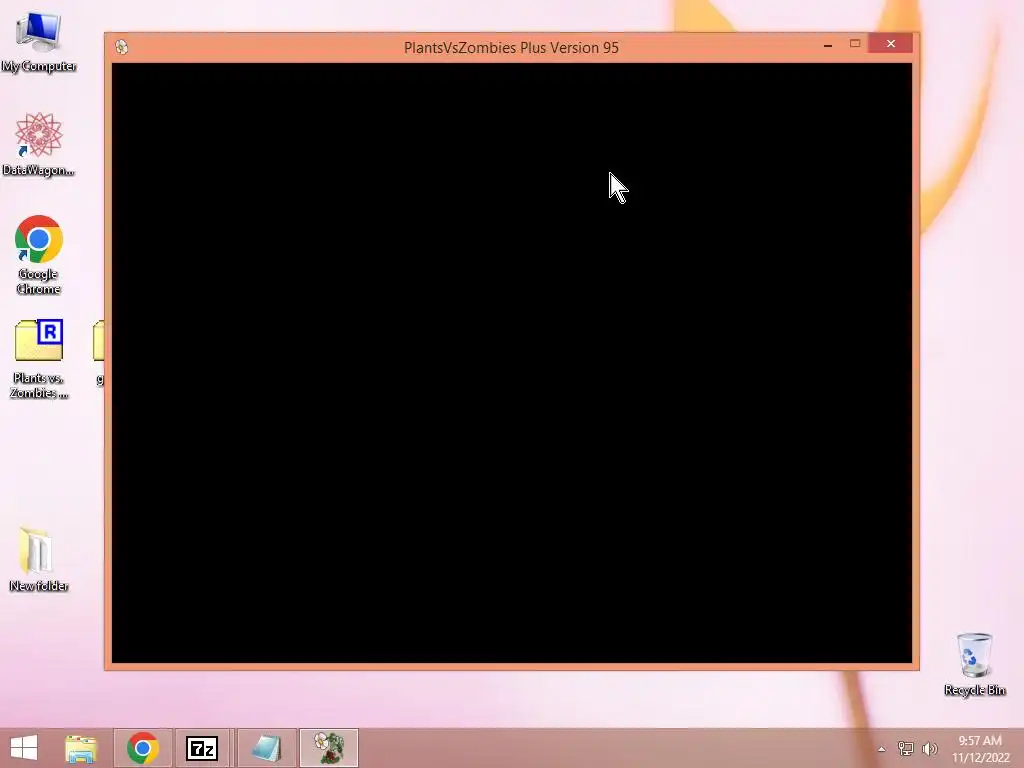Maximize the PlantsVsZombies Plus window

[855, 44]
